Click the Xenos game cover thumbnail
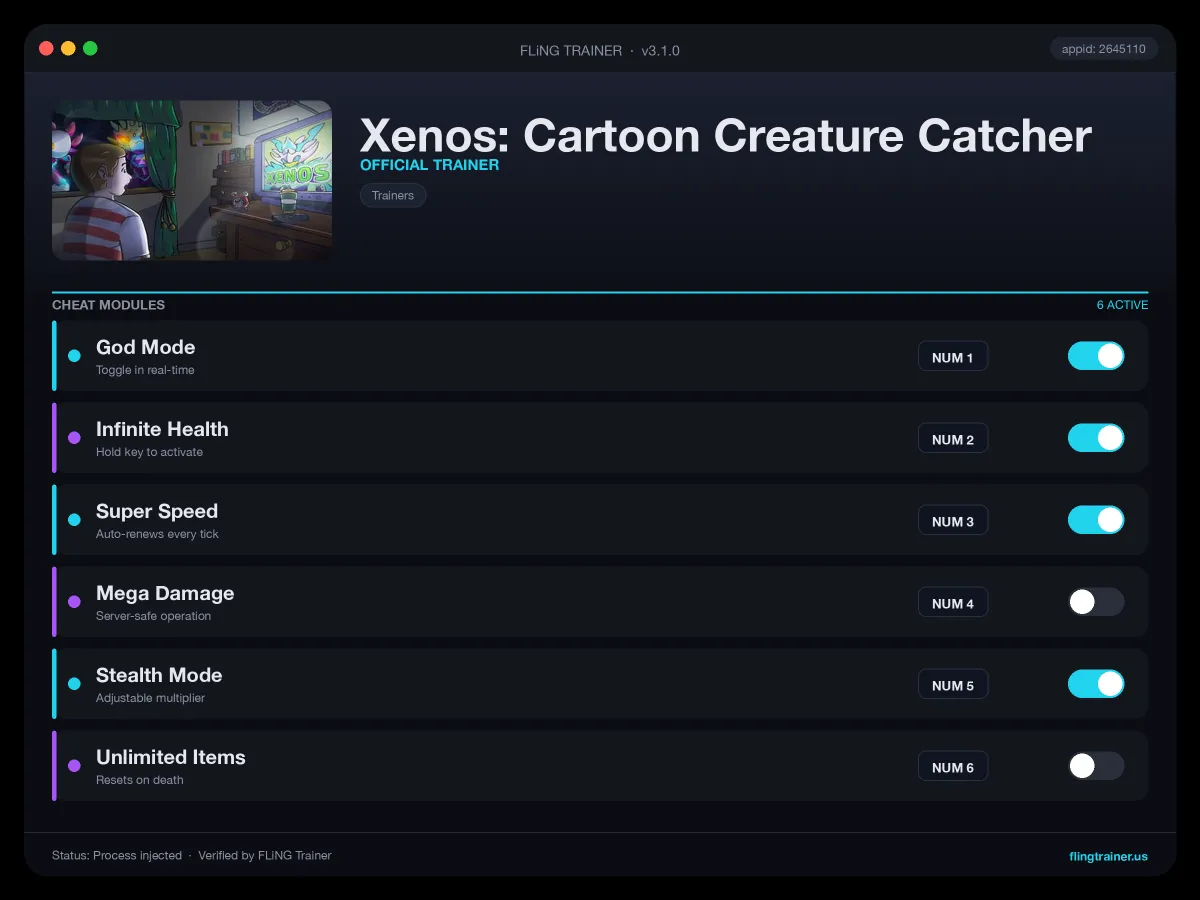 [192, 180]
